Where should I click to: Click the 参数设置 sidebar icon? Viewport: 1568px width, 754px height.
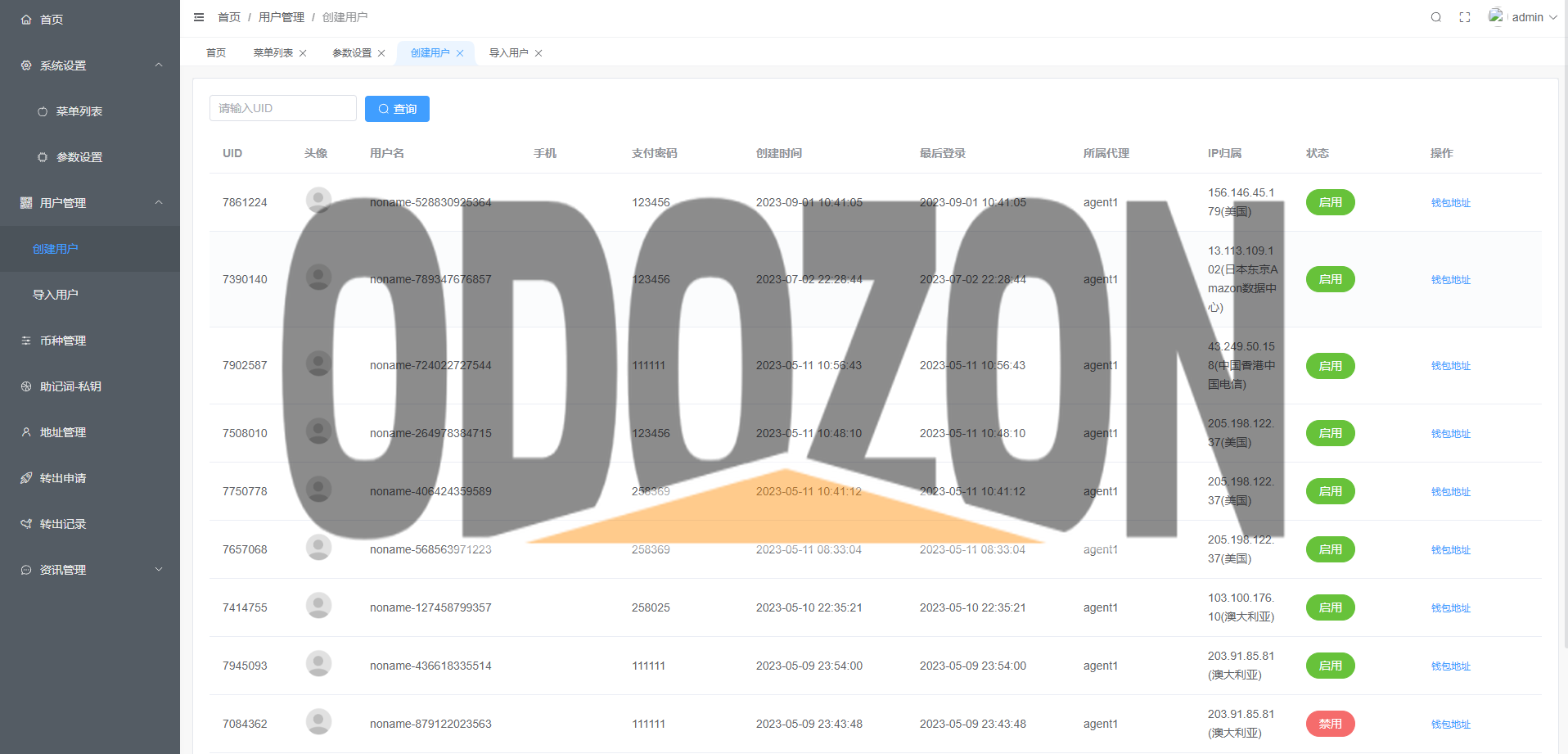point(43,157)
